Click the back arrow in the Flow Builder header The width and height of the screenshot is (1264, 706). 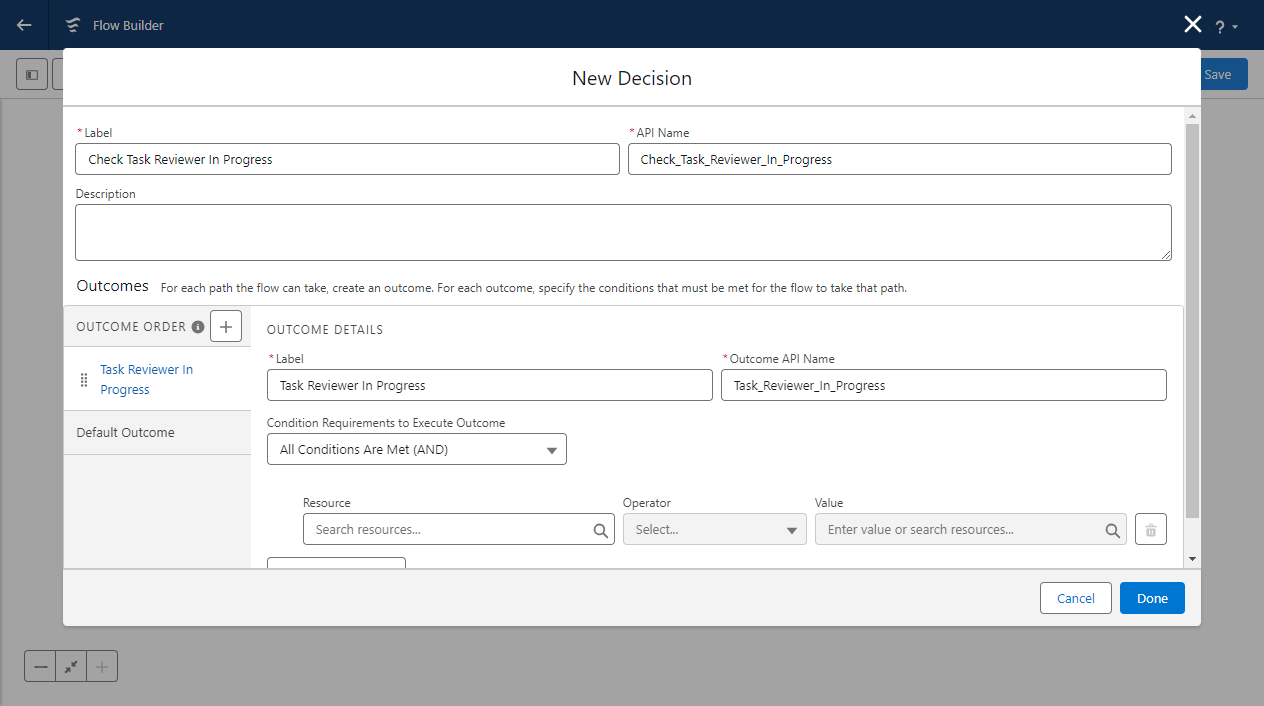point(22,24)
